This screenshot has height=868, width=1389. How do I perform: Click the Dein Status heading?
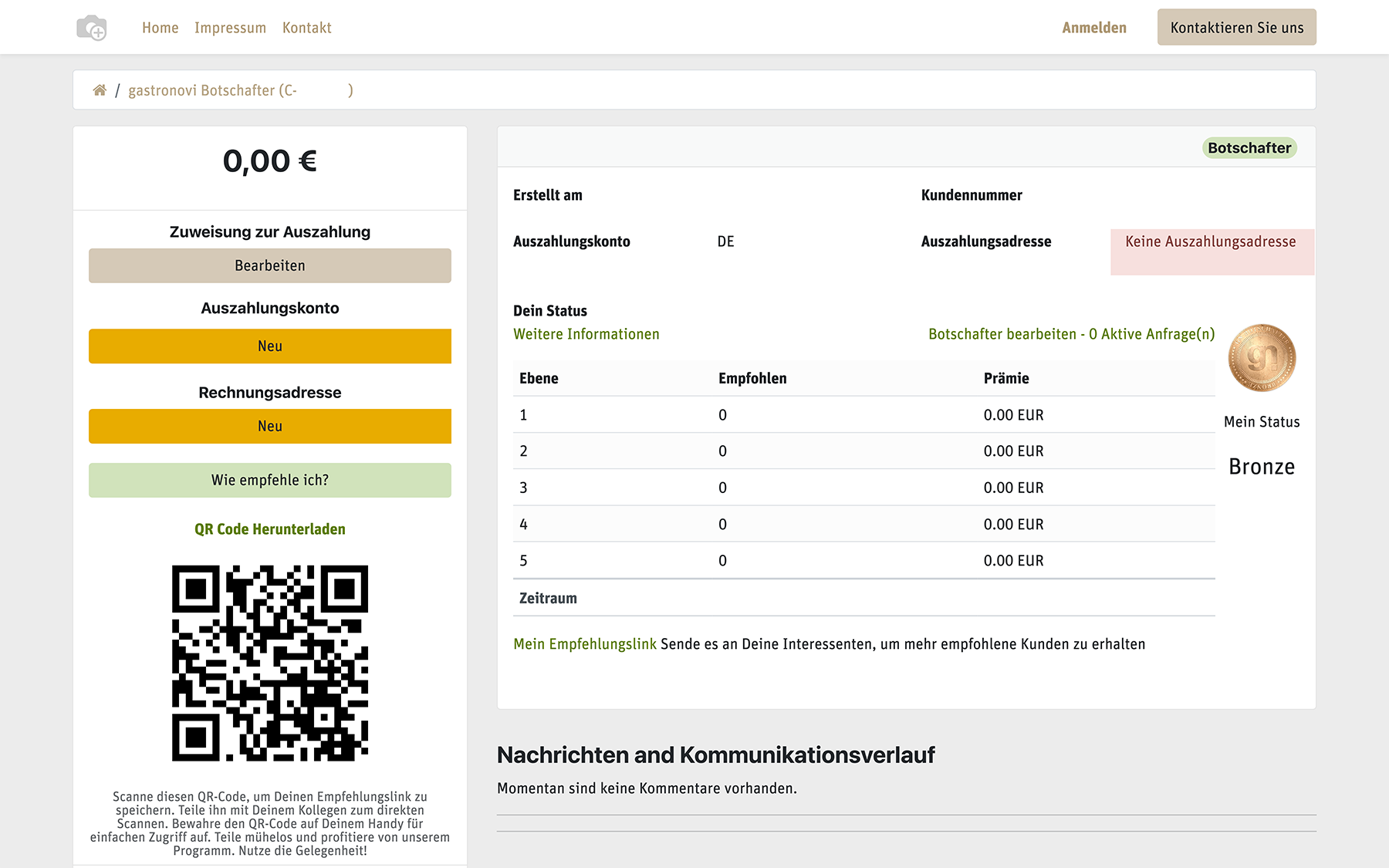click(550, 311)
